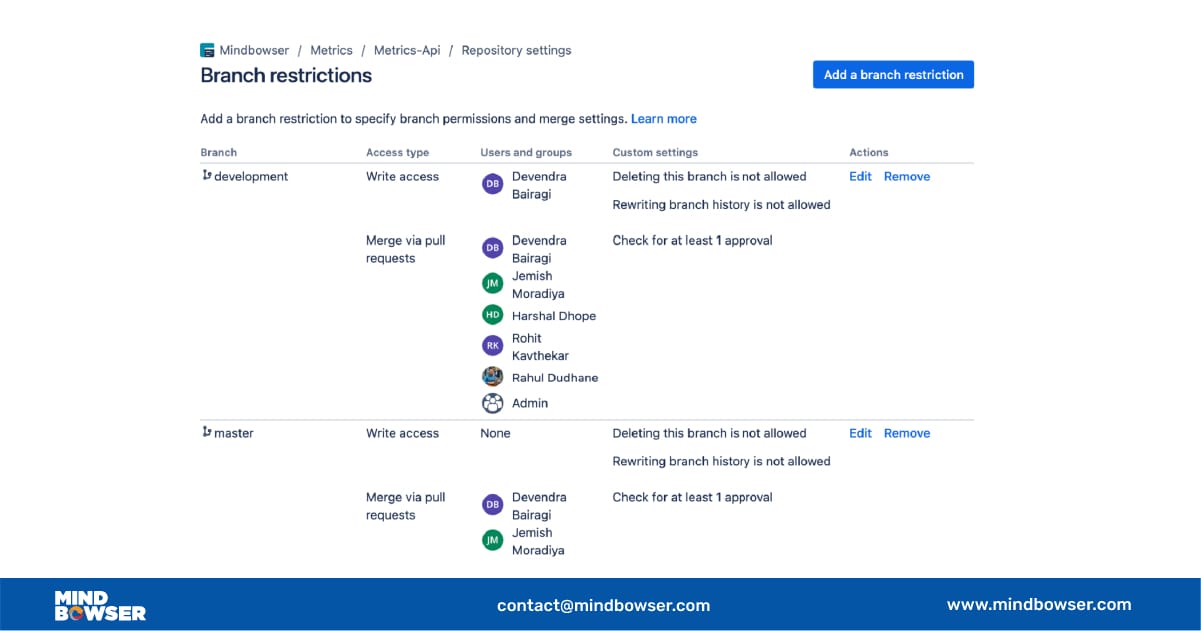1201x631 pixels.
Task: Click the Admin group icon
Action: (x=492, y=403)
